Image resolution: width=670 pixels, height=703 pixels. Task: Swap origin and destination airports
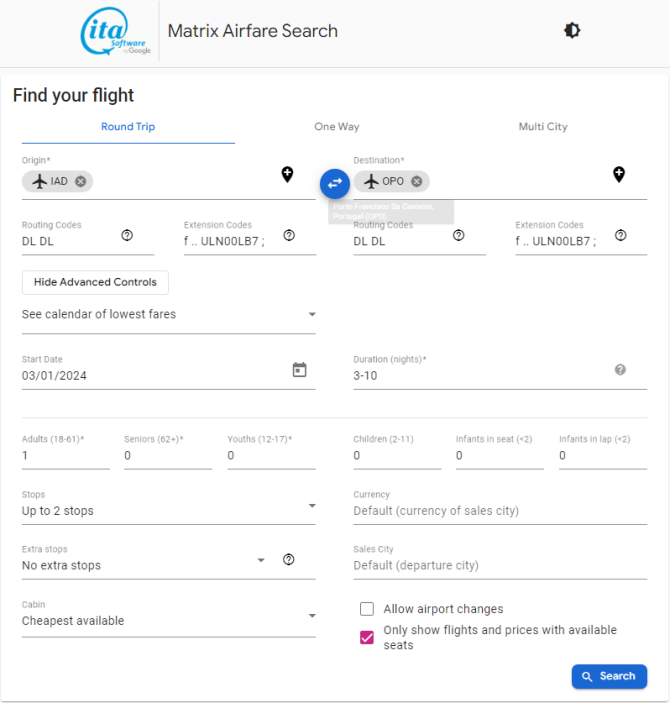tap(335, 184)
